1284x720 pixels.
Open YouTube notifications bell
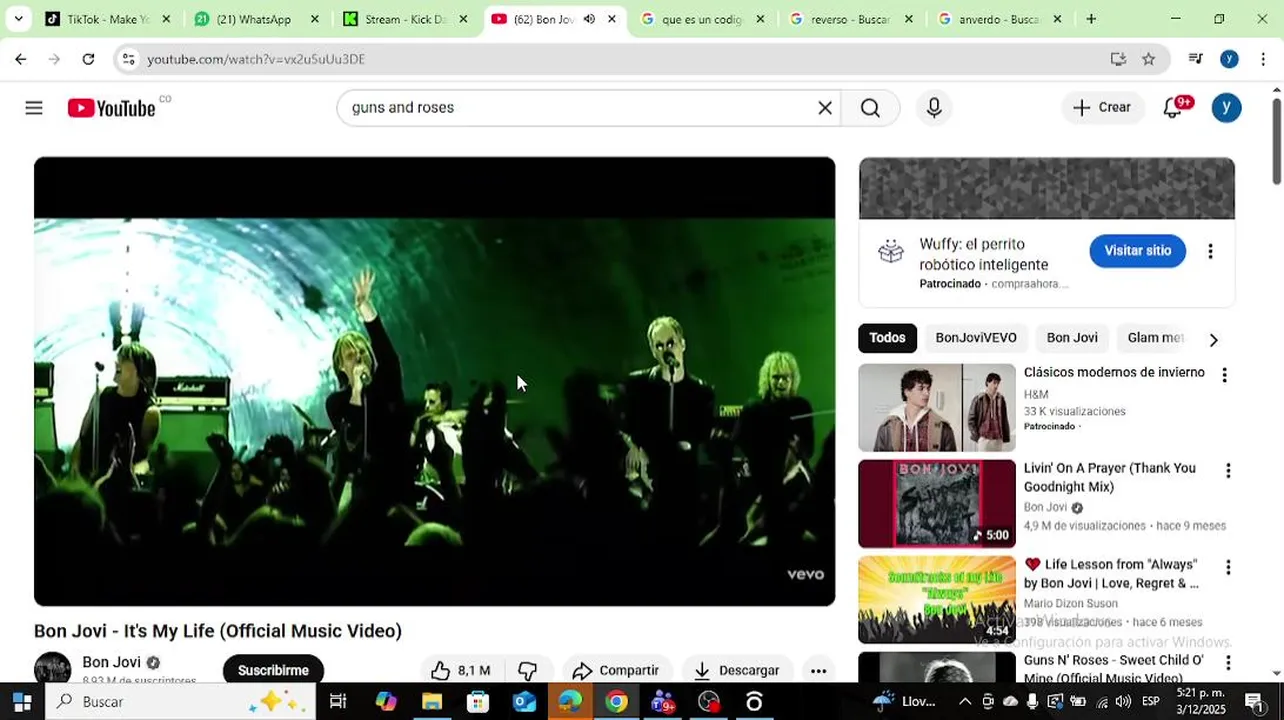(1173, 108)
